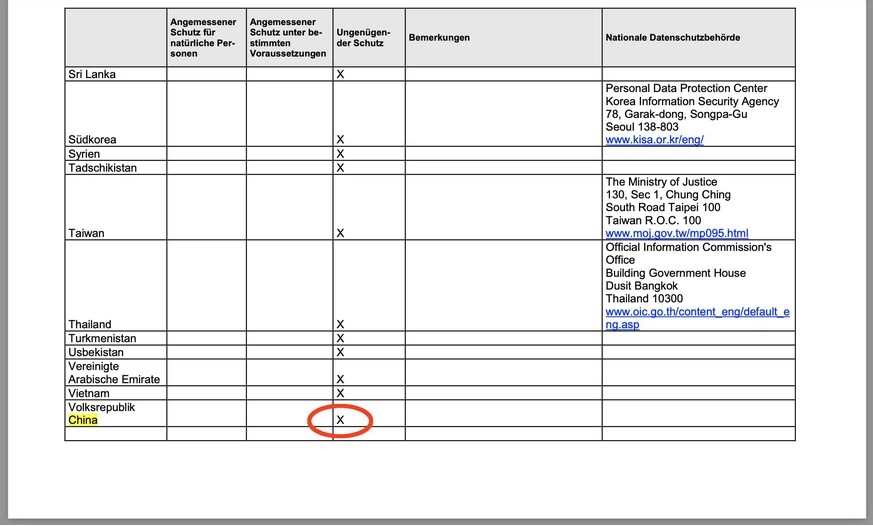Click Korea Information Security Agency text
Image resolution: width=873 pixels, height=526 pixels.
tap(692, 101)
